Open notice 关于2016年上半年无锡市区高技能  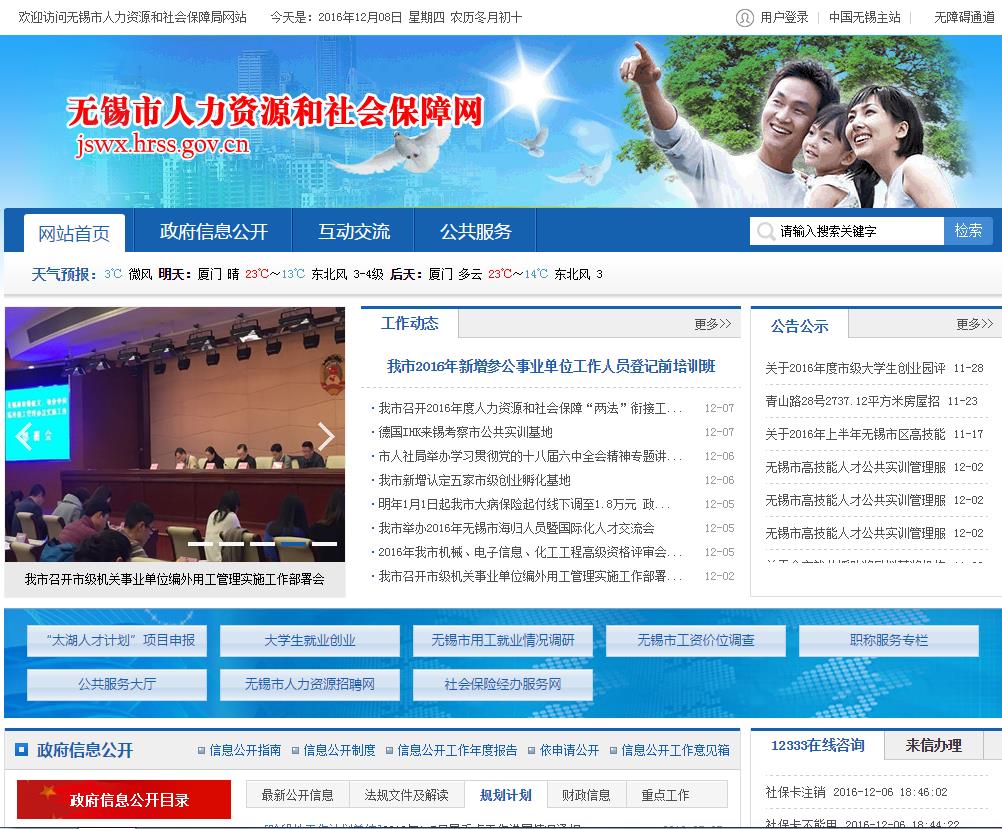click(855, 434)
